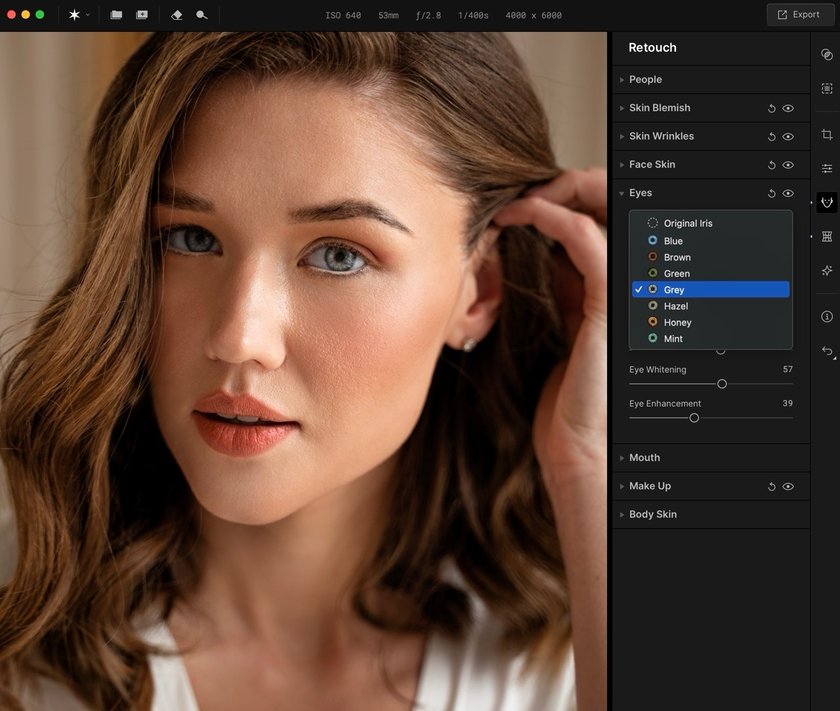The width and height of the screenshot is (840, 711).
Task: Click the undo history arrow icon
Action: tap(827, 351)
